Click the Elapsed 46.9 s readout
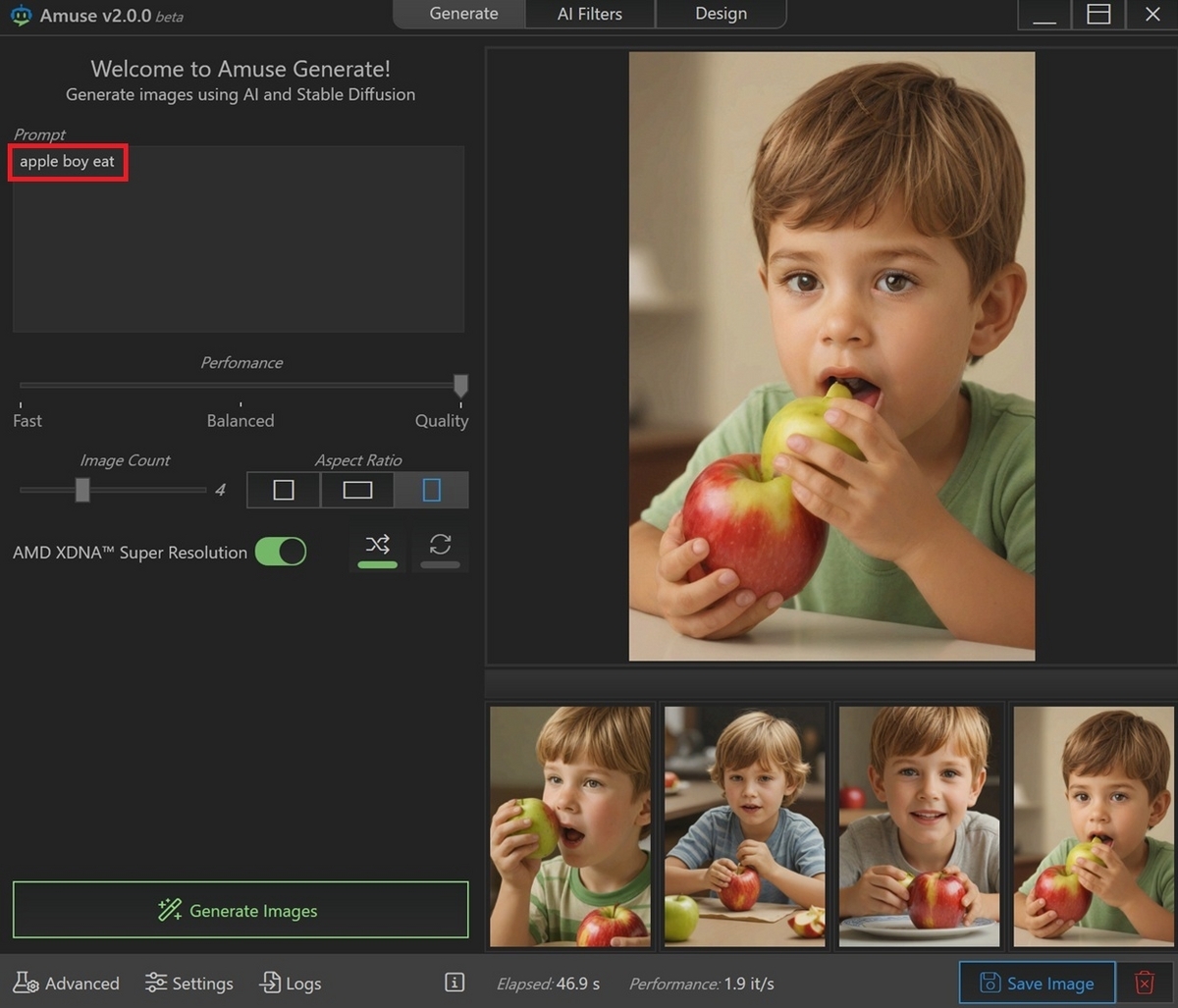The height and width of the screenshot is (1008, 1178). pyautogui.click(x=548, y=982)
